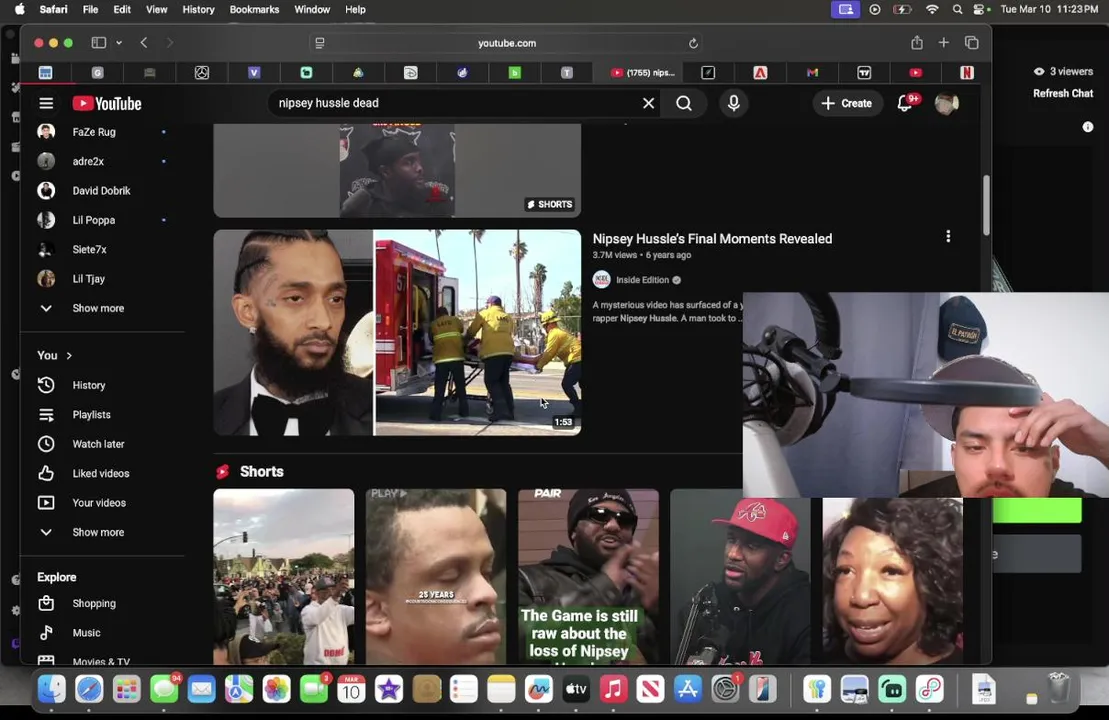Click the YouTube logo

pos(107,103)
